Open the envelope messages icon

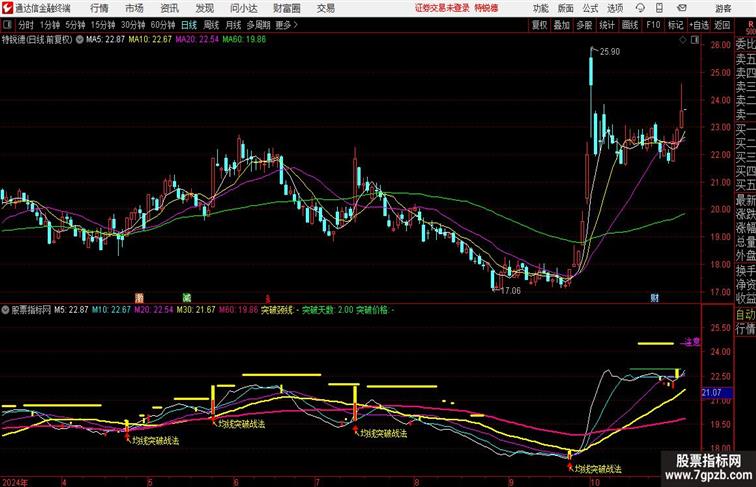(682, 8)
